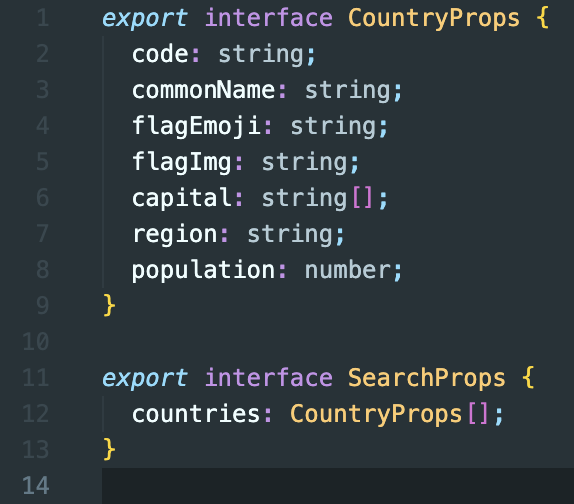This screenshot has width=574, height=504.
Task: Click the flagImg property name
Action: [x=182, y=163]
